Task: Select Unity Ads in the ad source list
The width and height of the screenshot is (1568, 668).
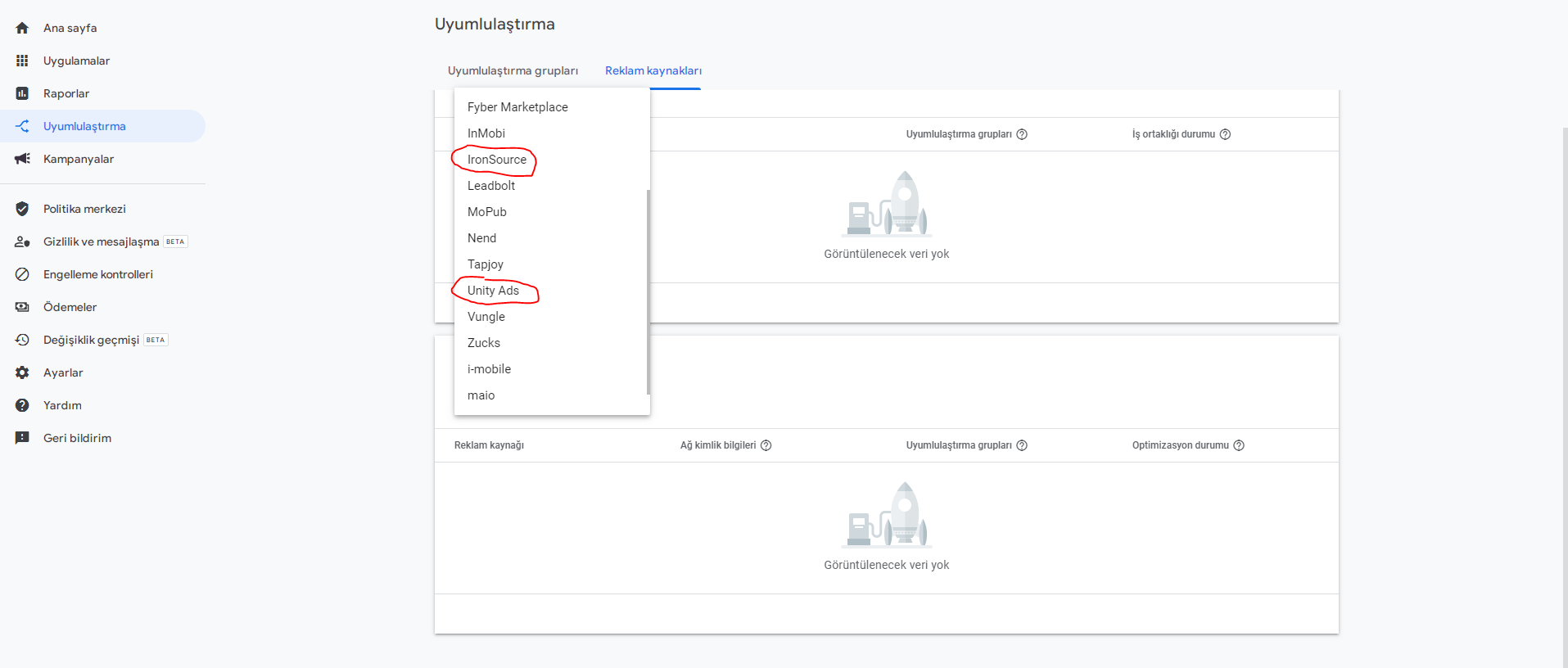Action: pos(552,291)
